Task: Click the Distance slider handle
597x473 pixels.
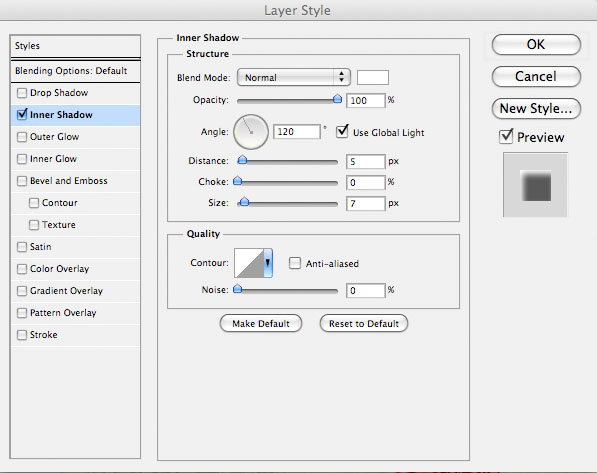Action: click(x=242, y=160)
